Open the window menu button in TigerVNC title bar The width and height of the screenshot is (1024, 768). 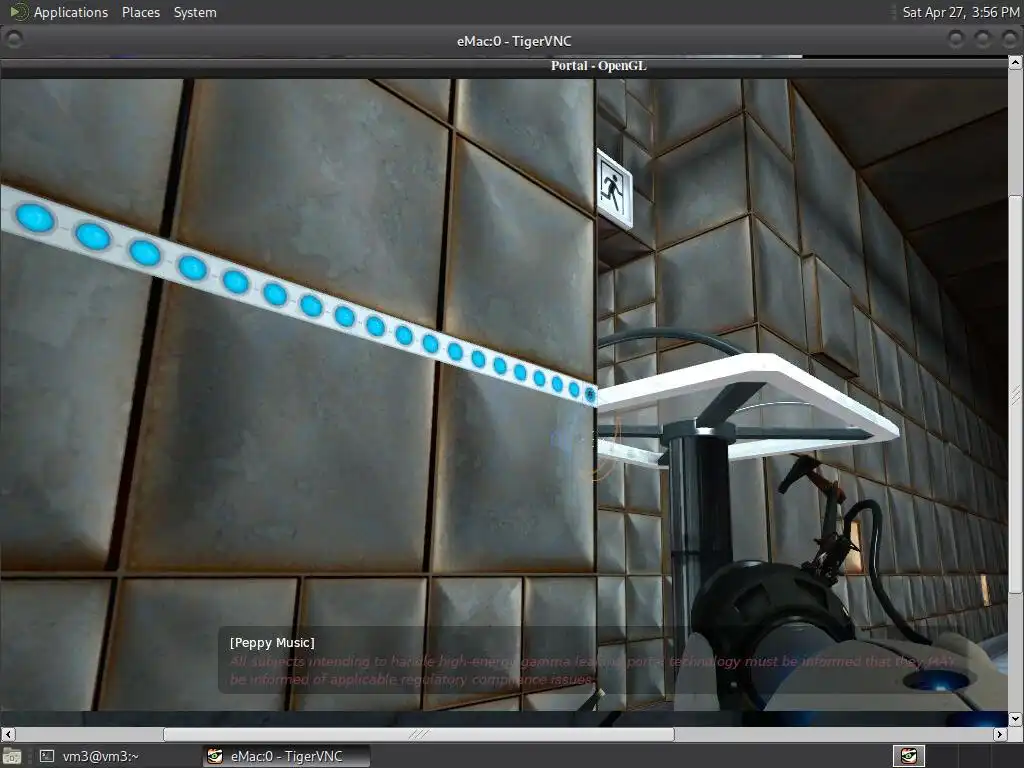pos(14,40)
